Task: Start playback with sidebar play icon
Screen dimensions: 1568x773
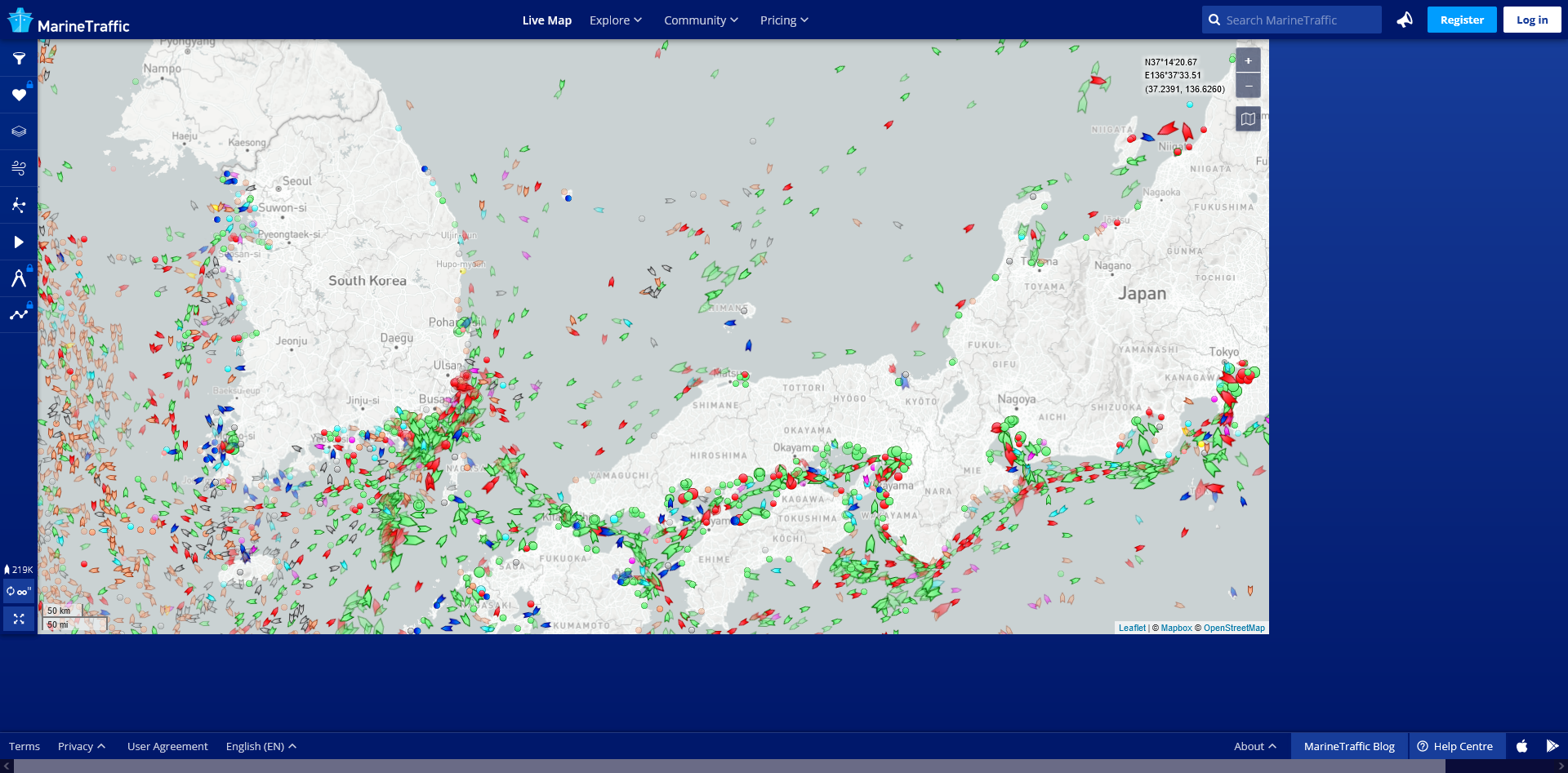Action: [19, 242]
